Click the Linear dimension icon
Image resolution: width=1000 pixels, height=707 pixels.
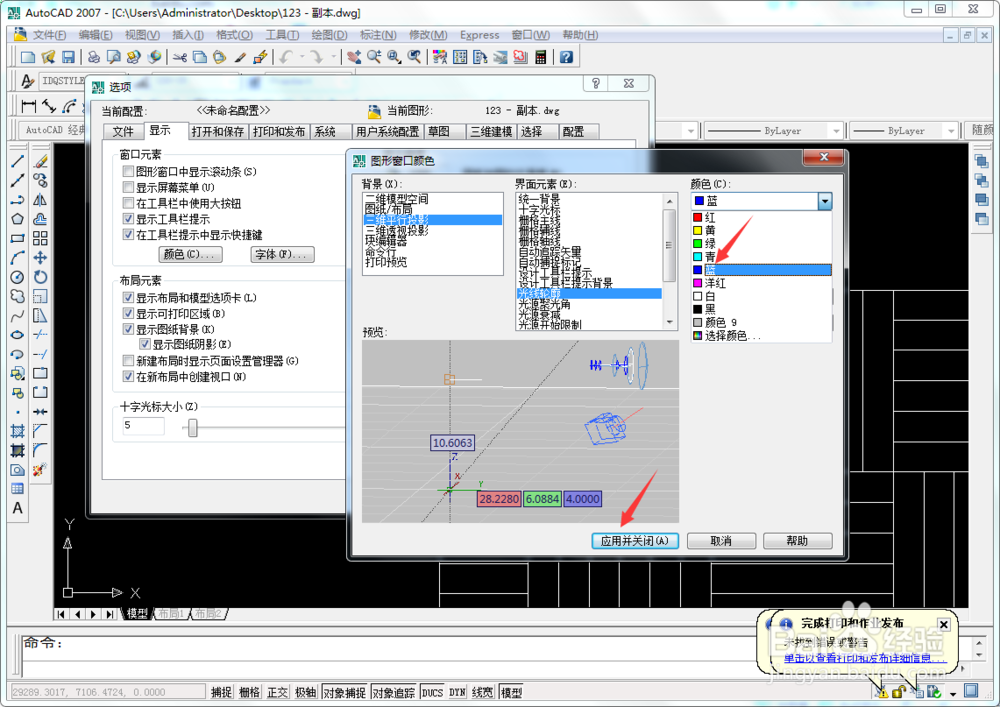pos(29,106)
